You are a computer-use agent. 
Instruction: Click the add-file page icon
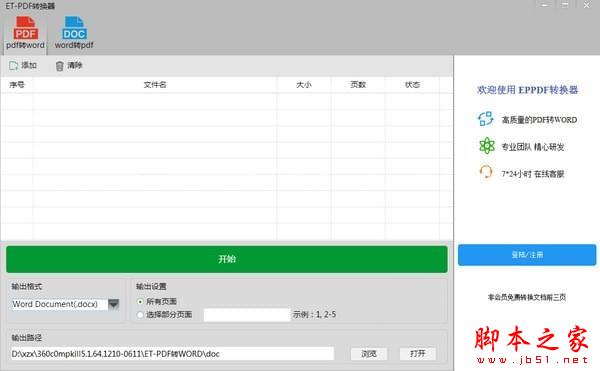pyautogui.click(x=13, y=66)
